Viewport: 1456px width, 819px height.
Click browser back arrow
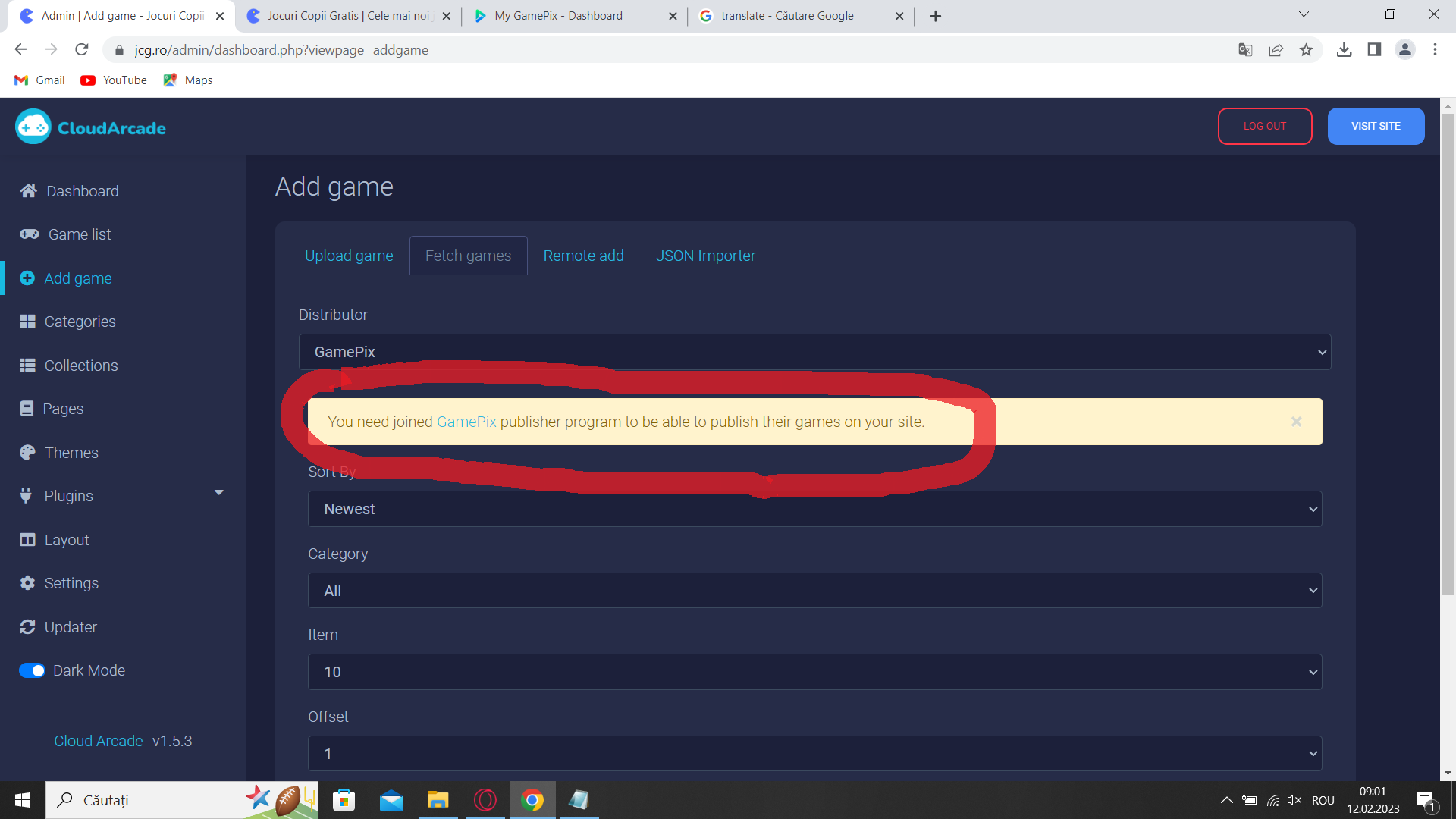point(20,50)
